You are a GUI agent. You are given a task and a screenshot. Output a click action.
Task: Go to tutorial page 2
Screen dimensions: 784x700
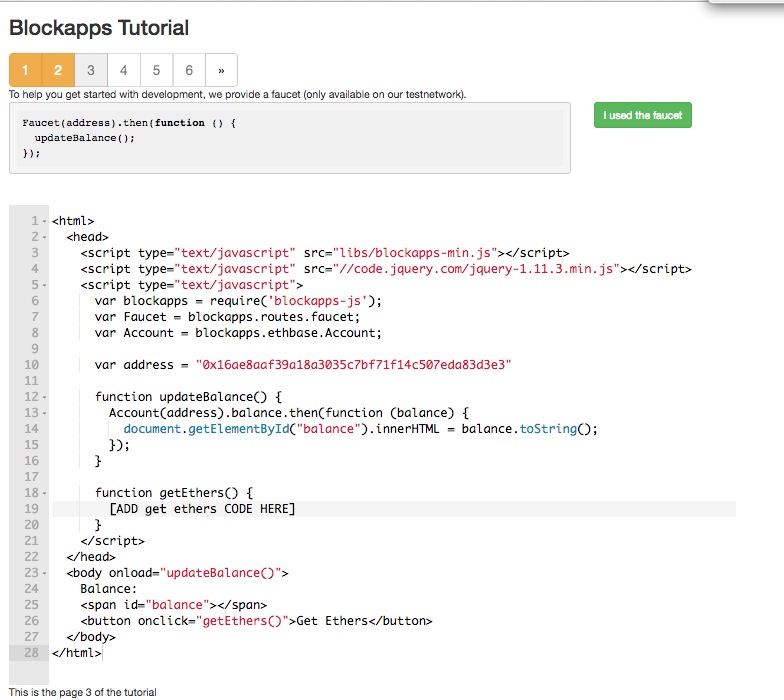(58, 70)
